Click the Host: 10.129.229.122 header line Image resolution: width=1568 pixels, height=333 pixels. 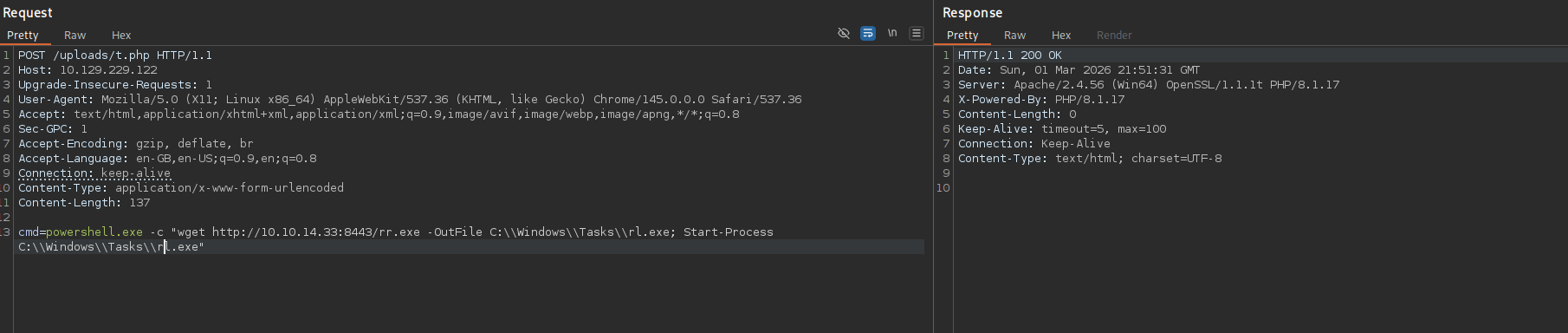click(x=87, y=69)
